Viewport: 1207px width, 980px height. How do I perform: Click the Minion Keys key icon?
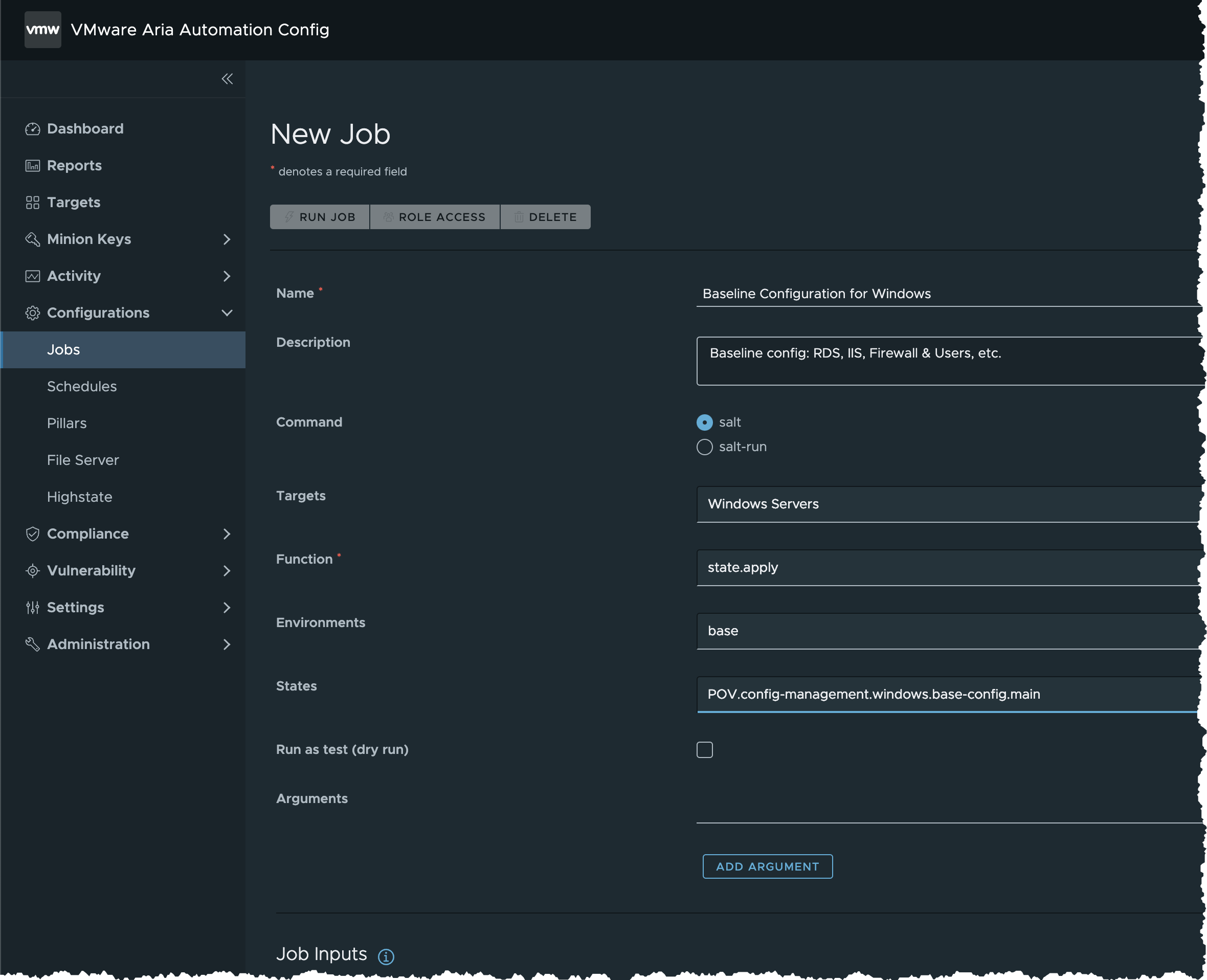33,239
